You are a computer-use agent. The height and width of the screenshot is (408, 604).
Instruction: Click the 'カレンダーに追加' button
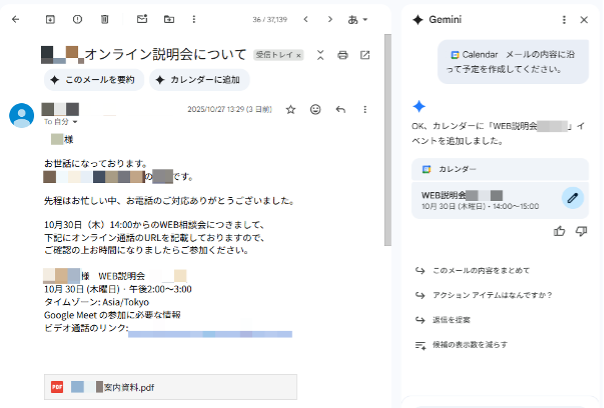[199, 80]
